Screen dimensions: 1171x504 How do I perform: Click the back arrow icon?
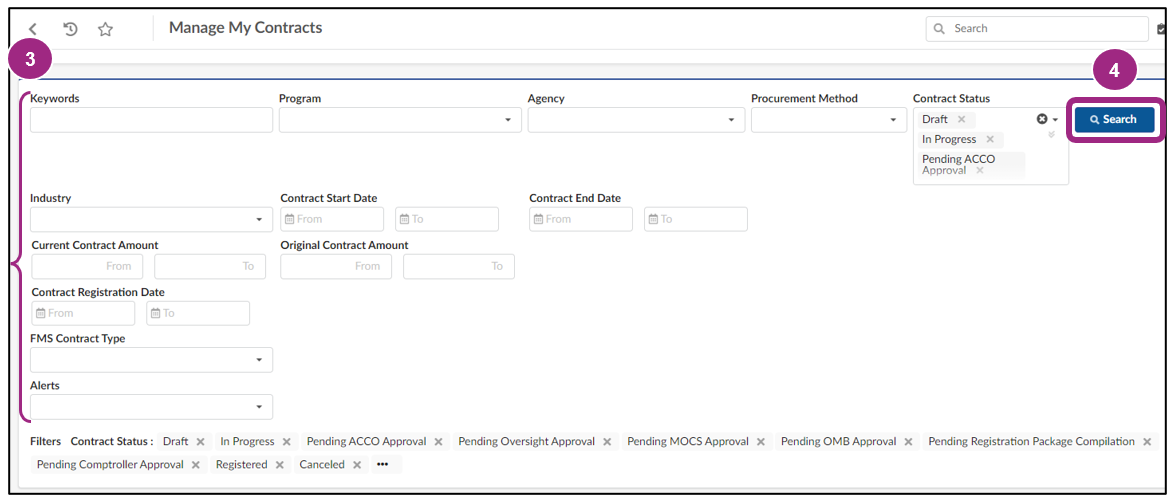(34, 29)
